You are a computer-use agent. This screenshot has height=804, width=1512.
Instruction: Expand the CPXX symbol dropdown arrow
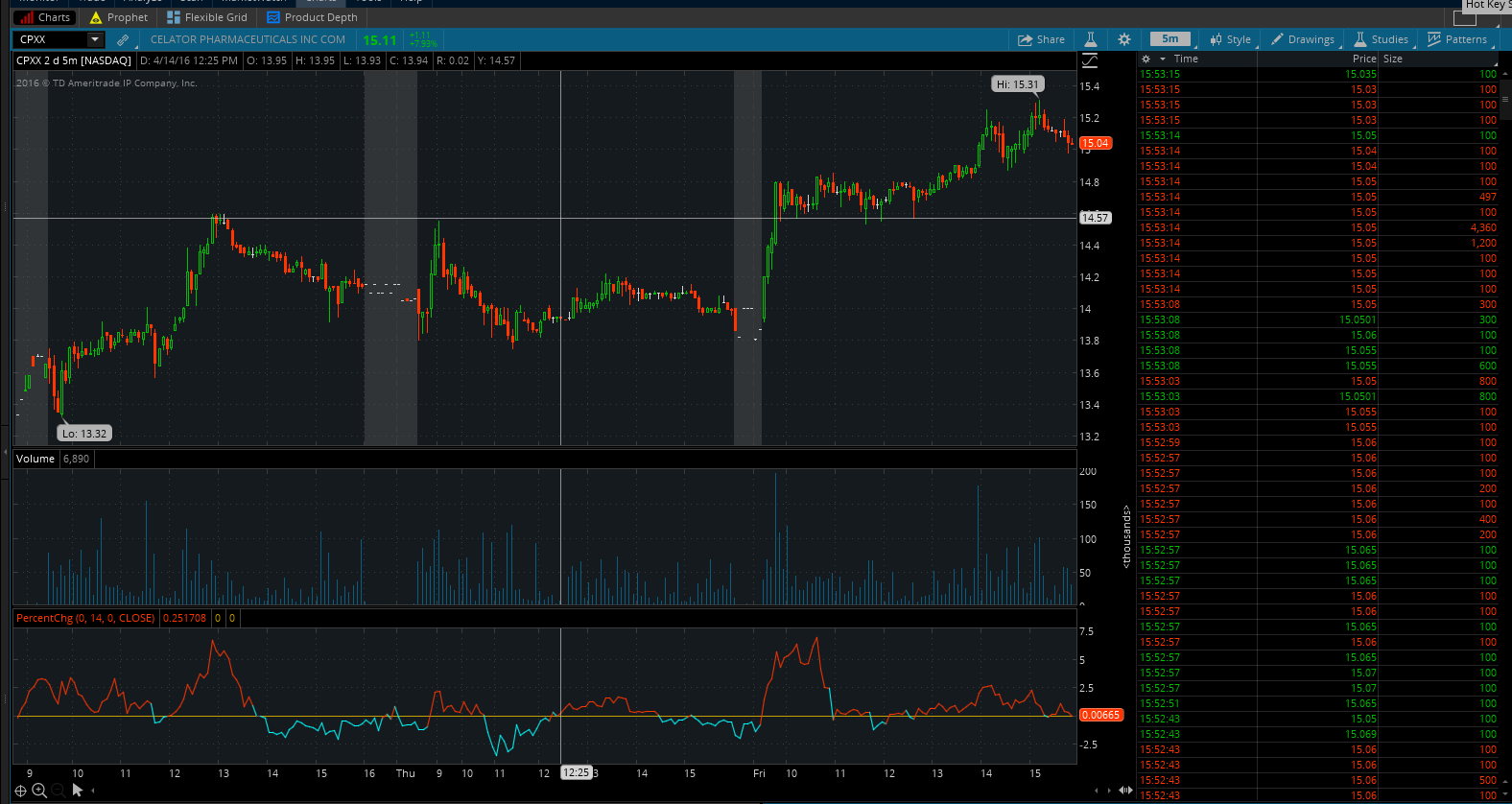coord(94,39)
